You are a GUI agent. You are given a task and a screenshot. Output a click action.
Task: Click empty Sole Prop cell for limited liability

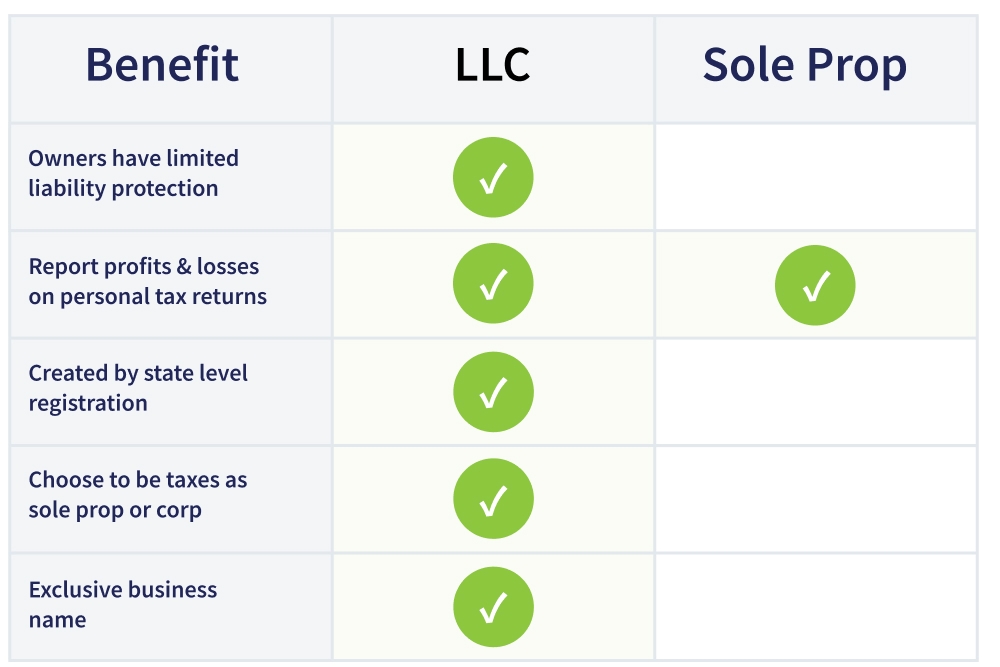(x=815, y=178)
